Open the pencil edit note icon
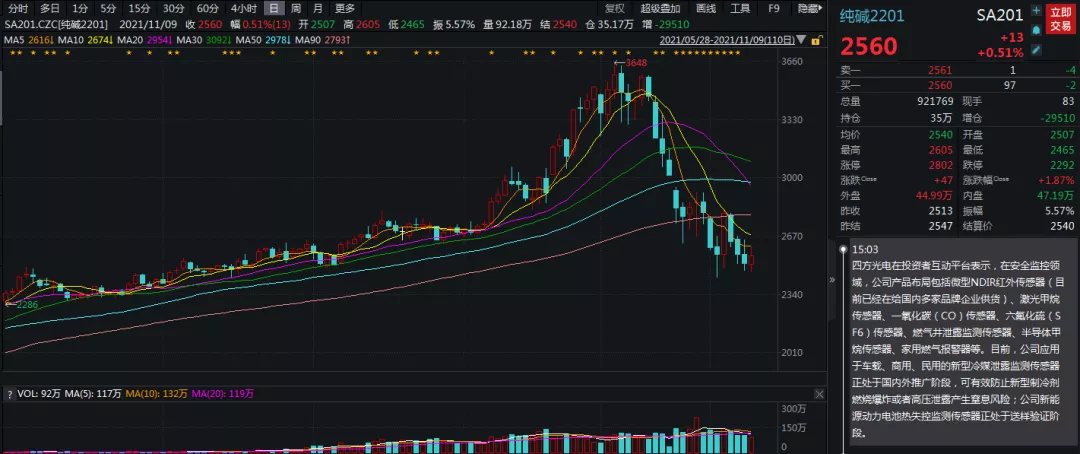Screen dimensions: 1080x454 click(x=1036, y=50)
